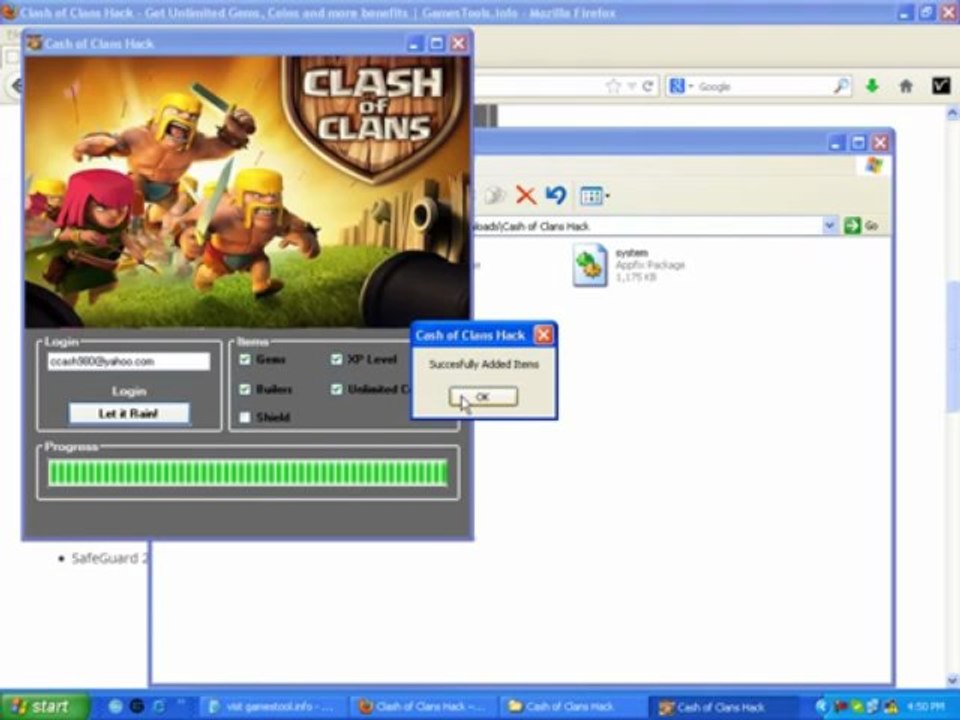Switch to the folder Cash of Clans Hack taskbar button

(x=572, y=707)
